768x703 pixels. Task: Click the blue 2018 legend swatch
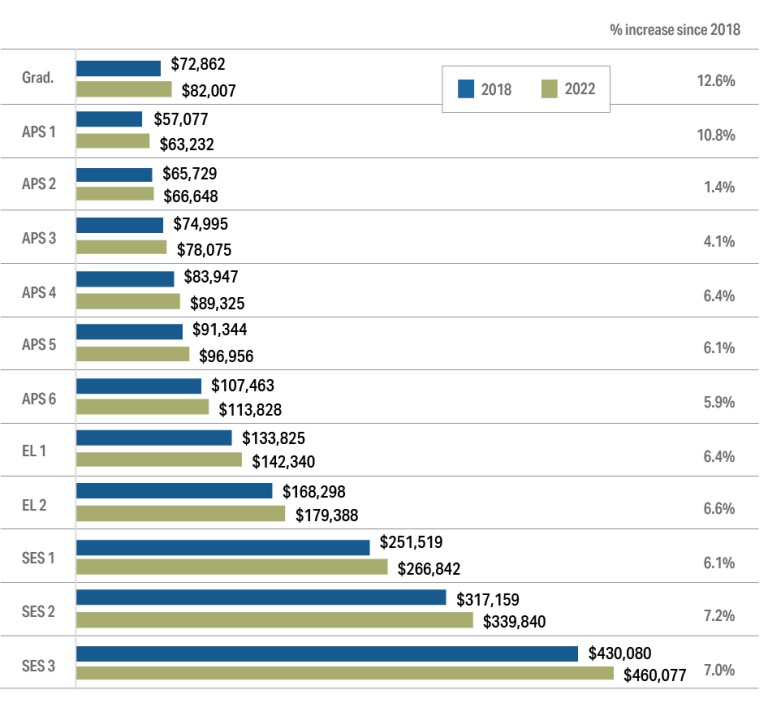click(466, 89)
